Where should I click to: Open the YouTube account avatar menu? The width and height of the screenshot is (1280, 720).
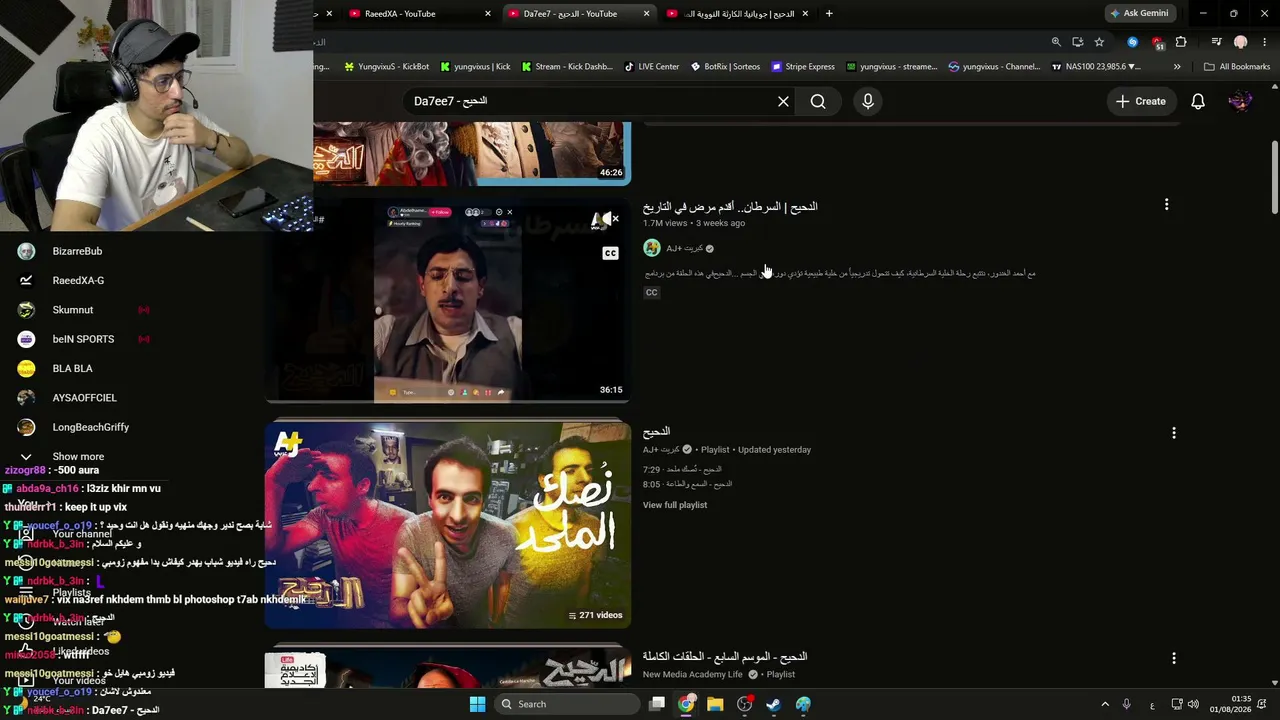(1240, 101)
